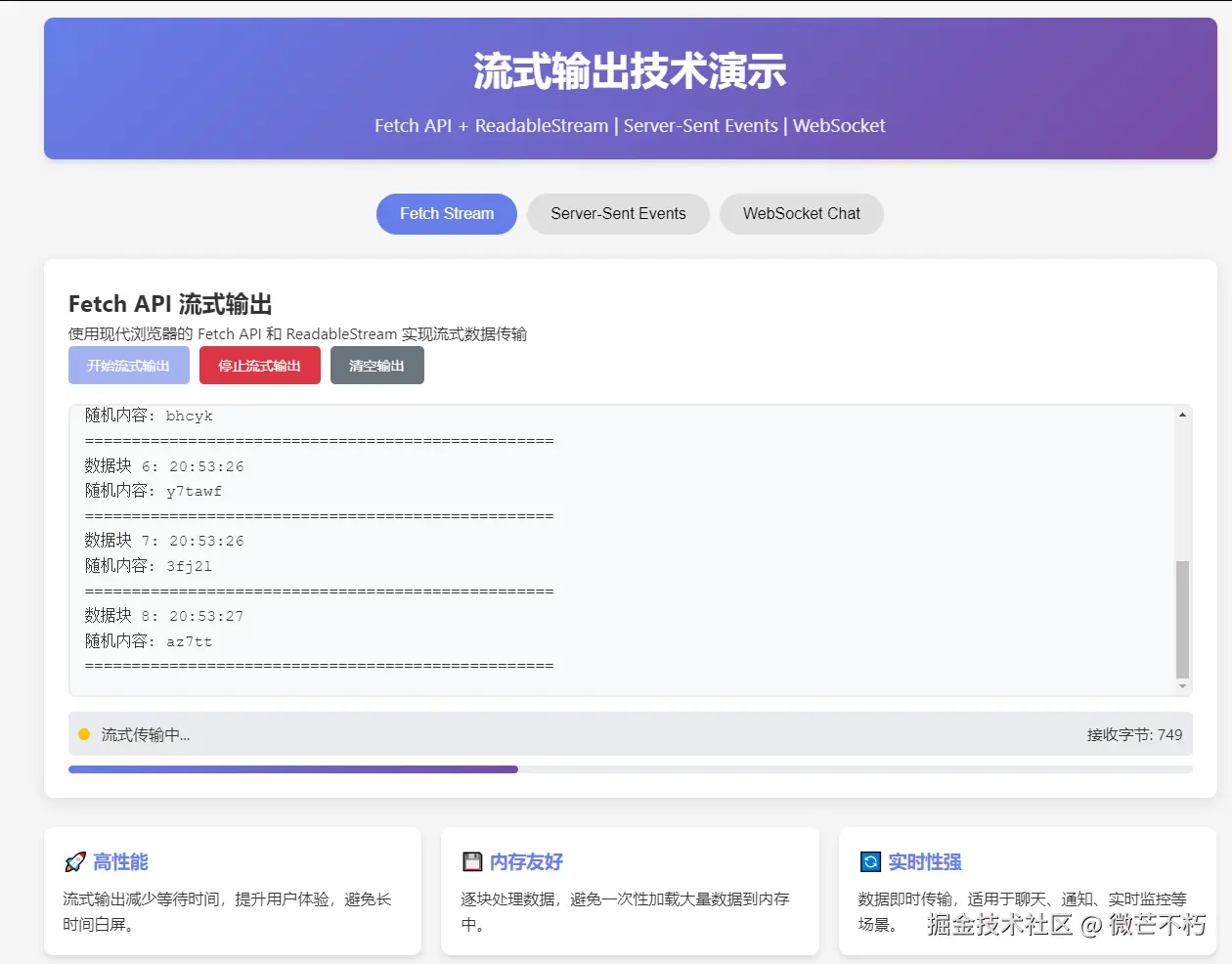
Task: Clear the output with 清空输出
Action: click(x=377, y=366)
